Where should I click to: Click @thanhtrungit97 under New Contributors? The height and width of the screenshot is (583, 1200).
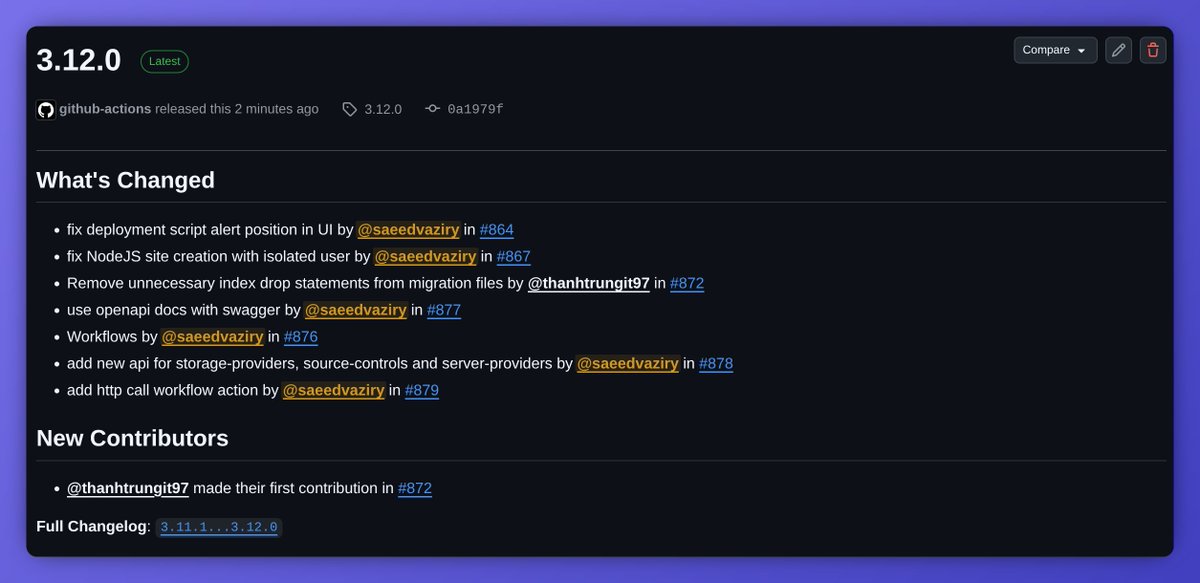(x=128, y=489)
